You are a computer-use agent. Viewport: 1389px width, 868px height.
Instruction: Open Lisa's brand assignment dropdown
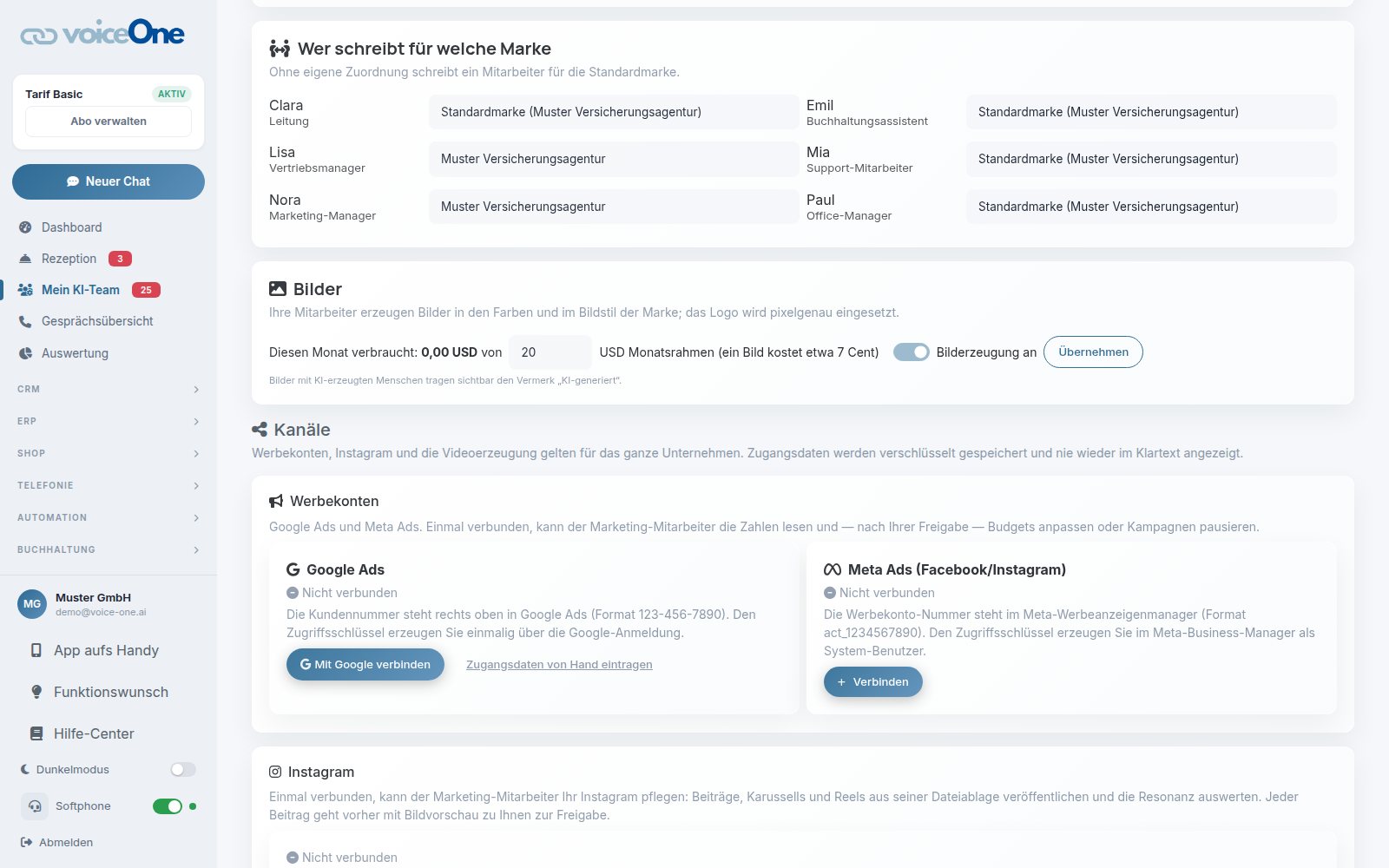(x=614, y=159)
